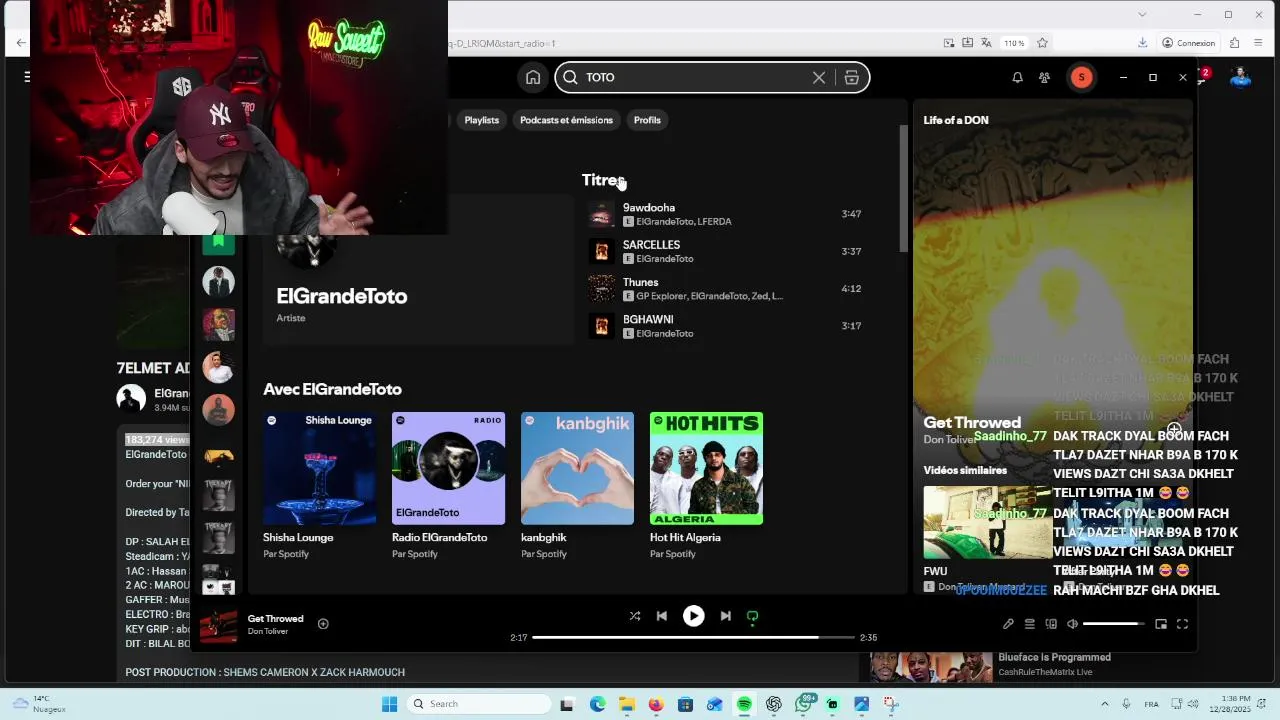The height and width of the screenshot is (720, 1280).
Task: Play the track SARCELLES
Action: tap(727, 251)
